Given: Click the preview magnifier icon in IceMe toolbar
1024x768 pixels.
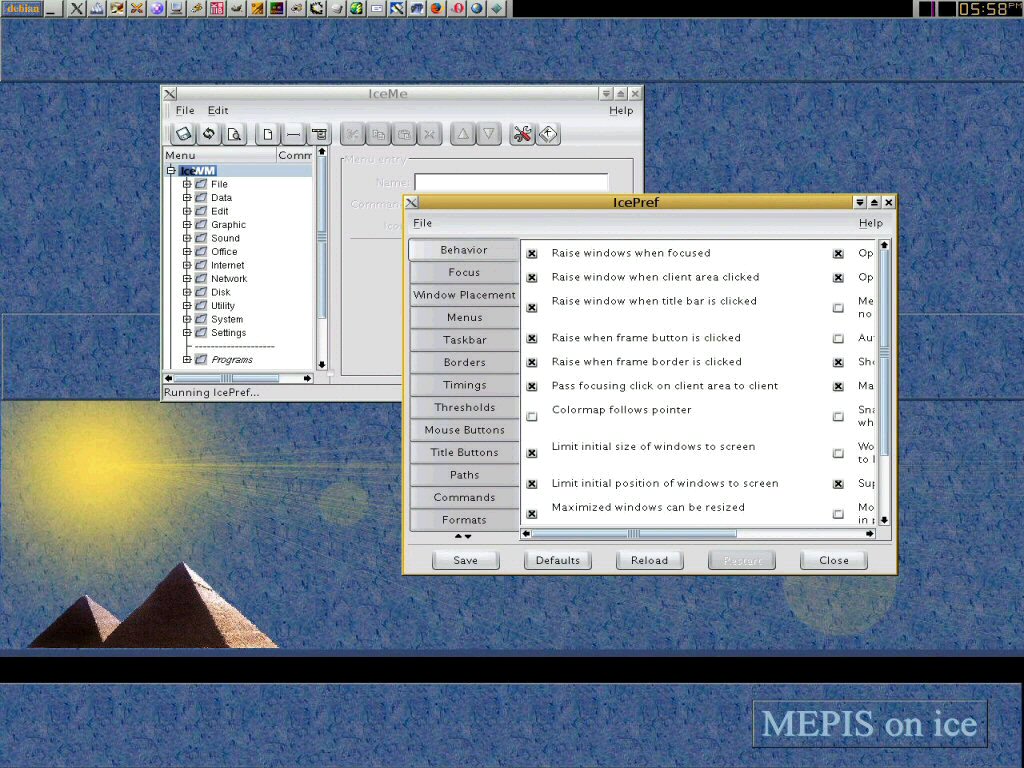Looking at the screenshot, I should click(x=234, y=134).
